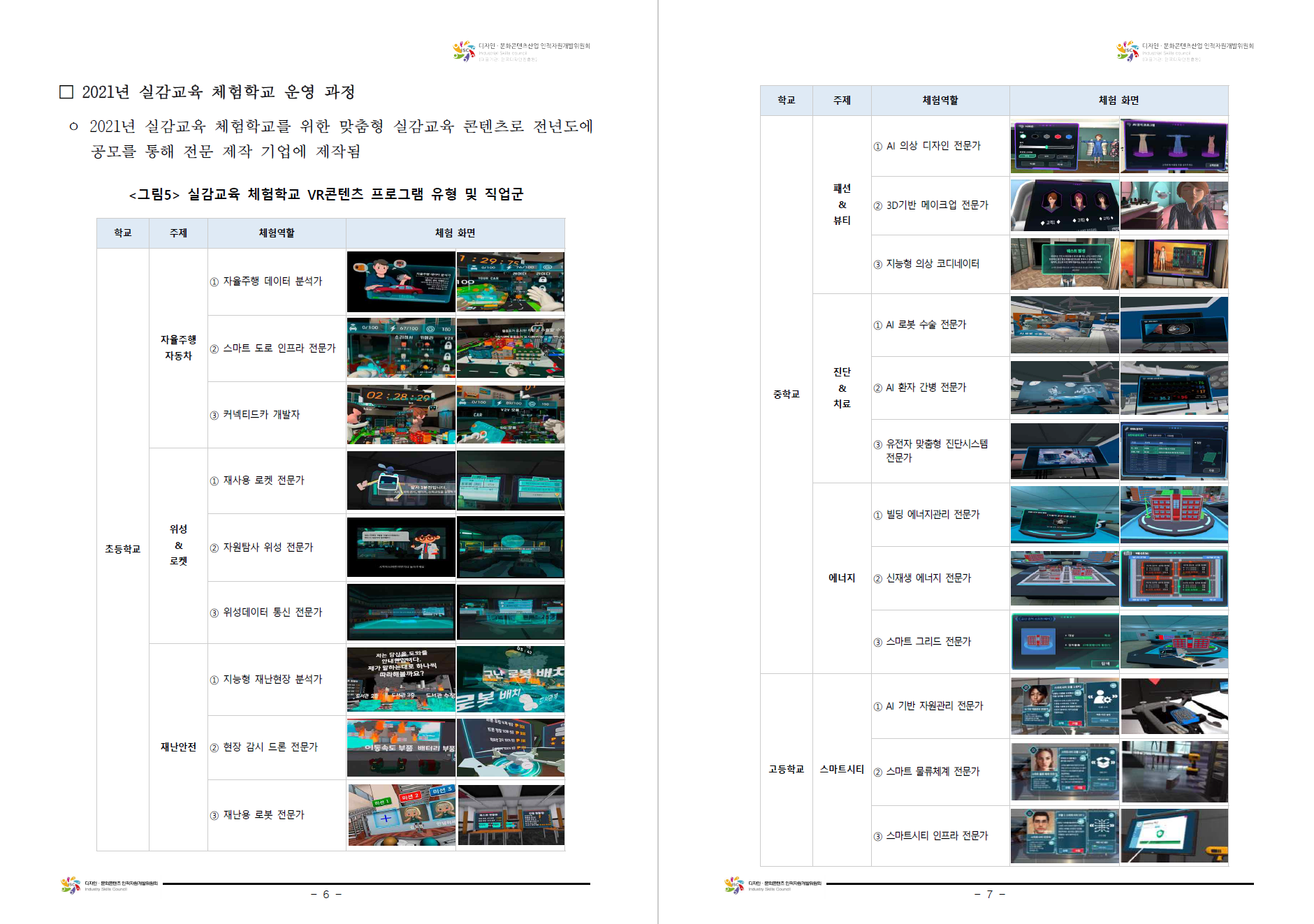Click the footer logo on page 7

pyautogui.click(x=734, y=886)
